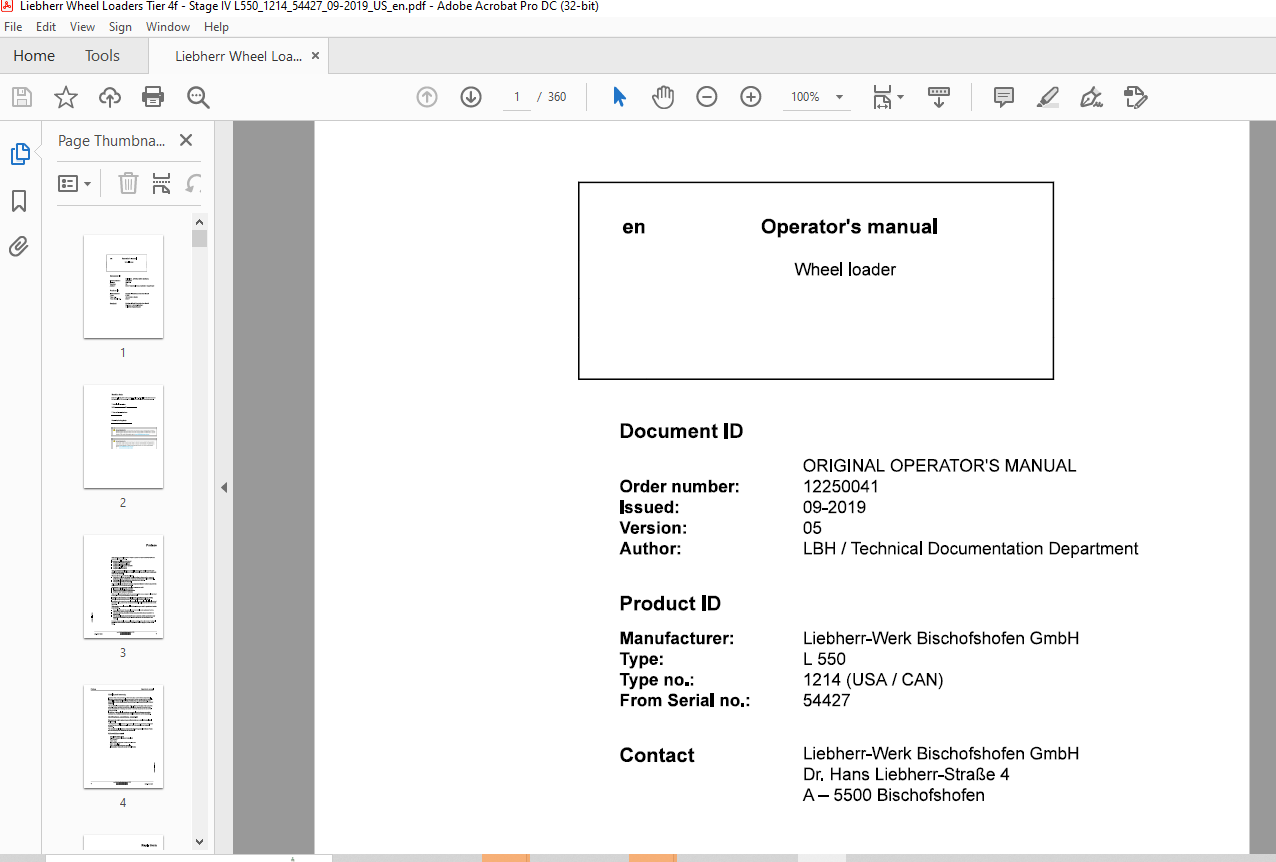Image resolution: width=1276 pixels, height=862 pixels.
Task: Upload file to cloud icon
Action: pyautogui.click(x=110, y=97)
